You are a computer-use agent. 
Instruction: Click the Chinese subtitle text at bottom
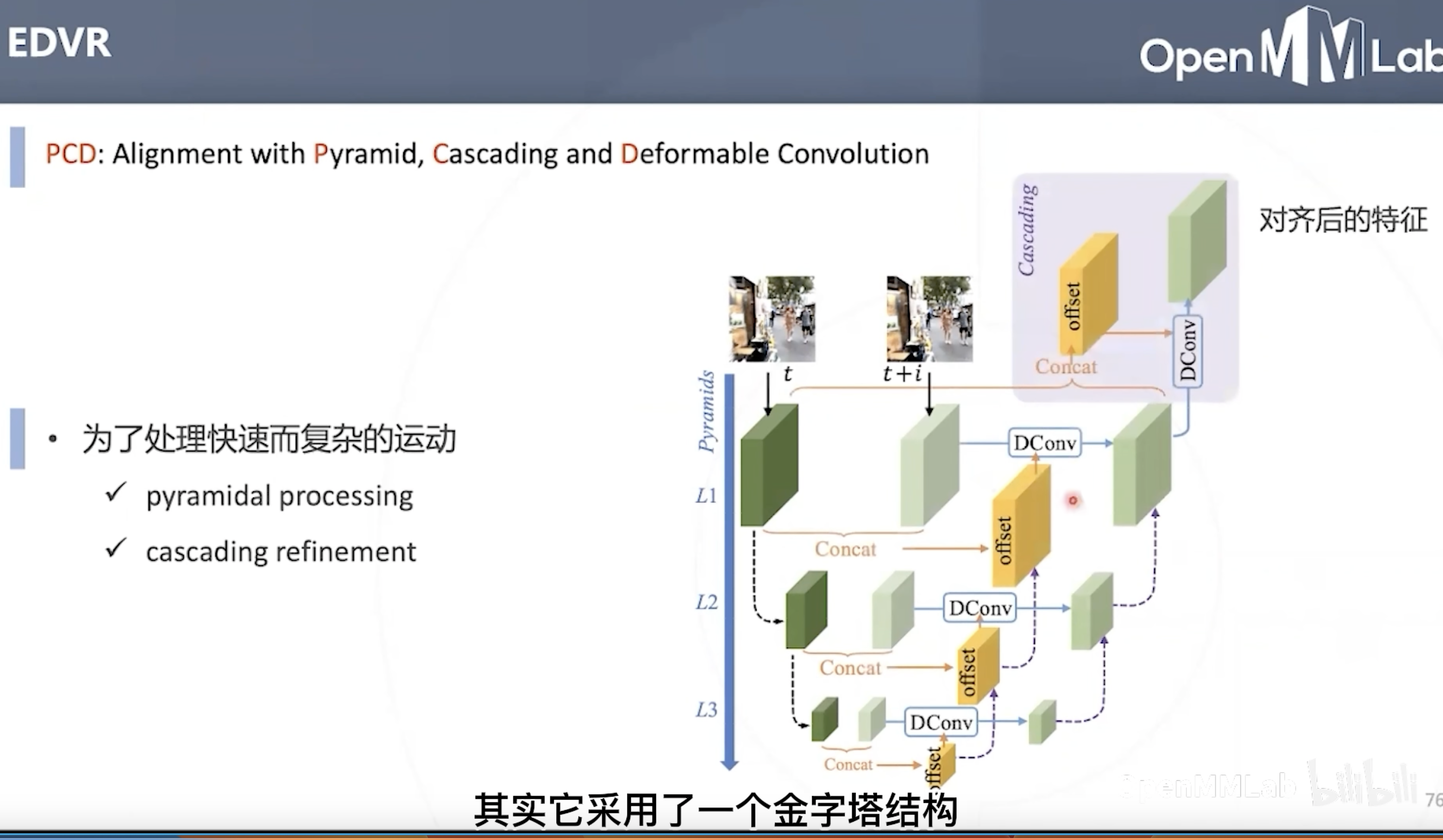pos(716,810)
